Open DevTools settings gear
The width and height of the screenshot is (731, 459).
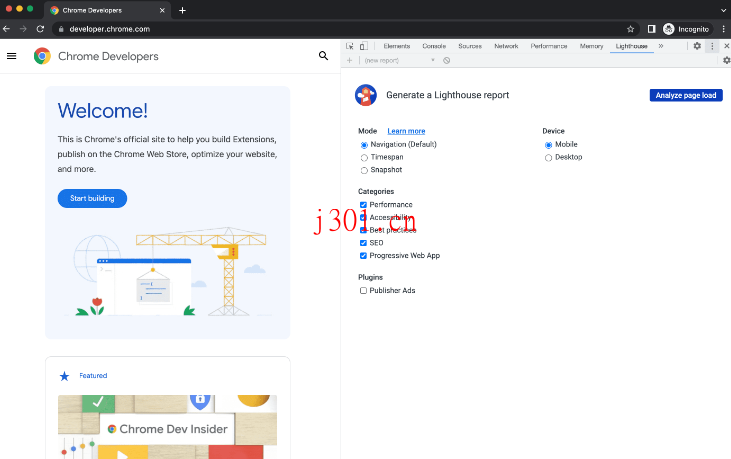coord(697,46)
